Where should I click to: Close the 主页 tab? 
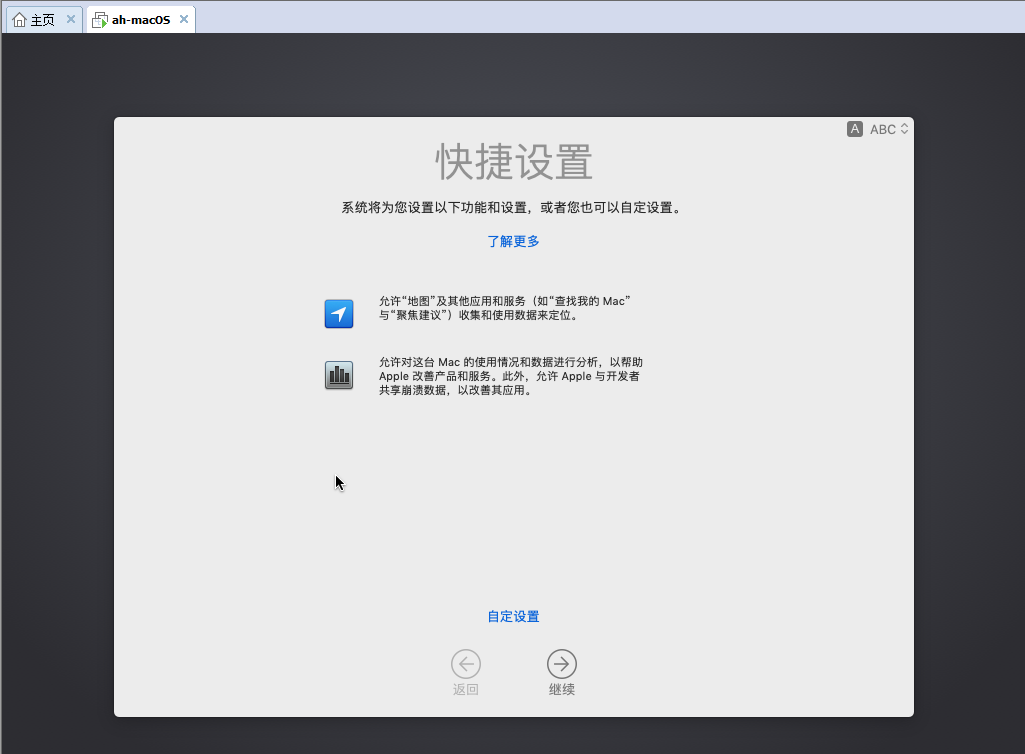71,19
